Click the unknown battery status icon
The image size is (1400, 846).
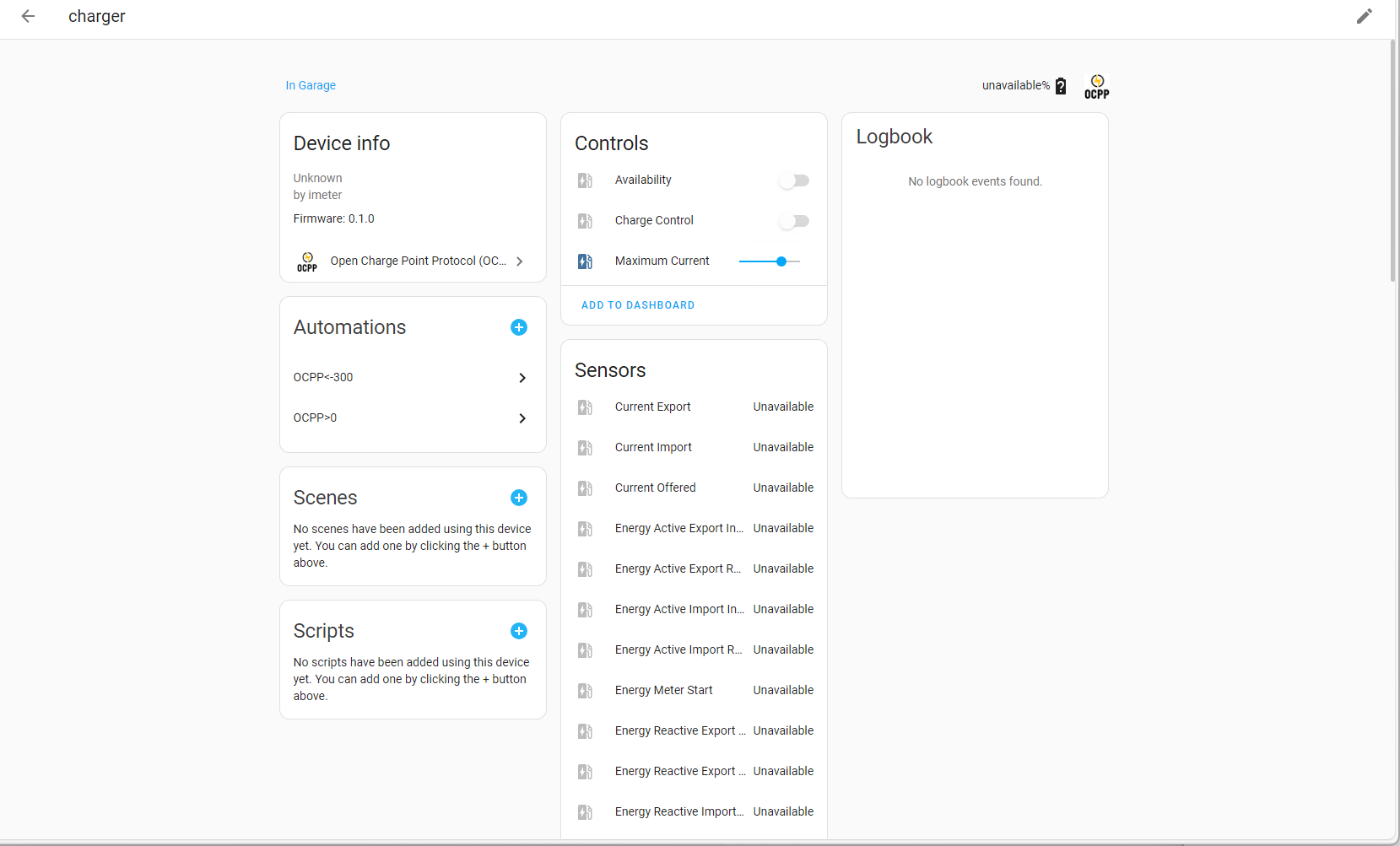pos(1061,86)
